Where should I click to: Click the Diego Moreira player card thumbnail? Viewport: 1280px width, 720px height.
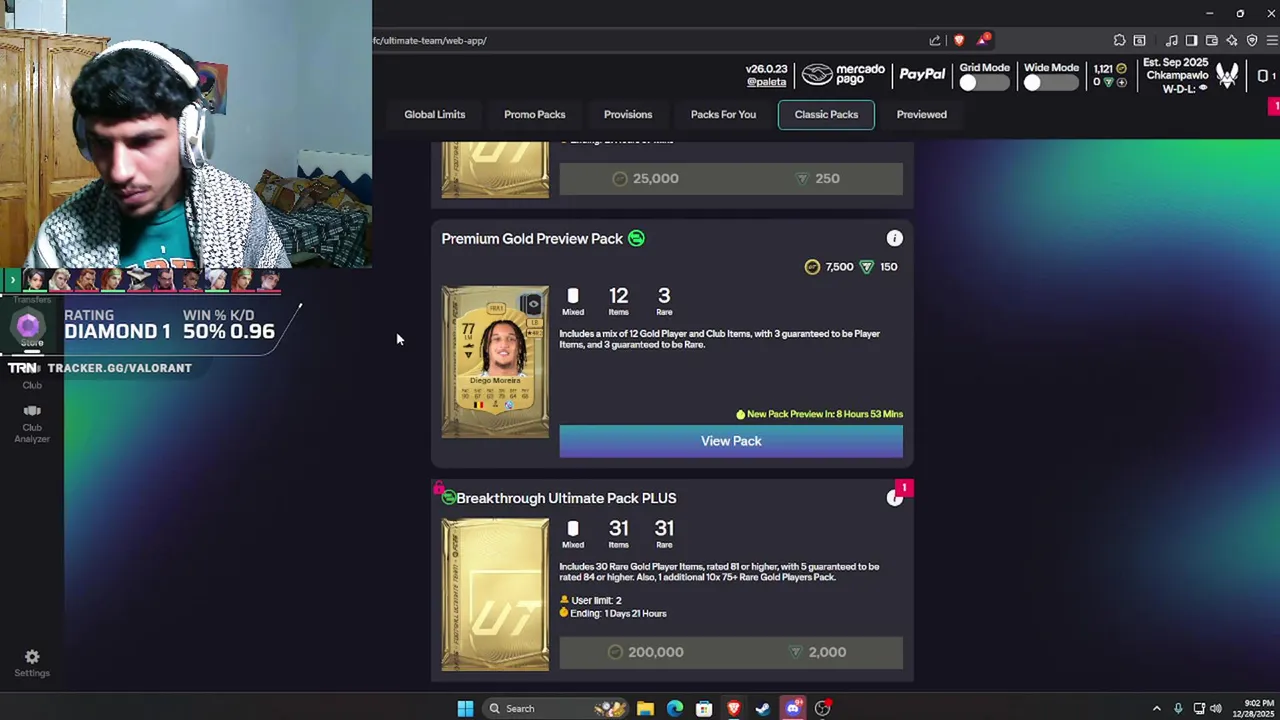(x=495, y=362)
